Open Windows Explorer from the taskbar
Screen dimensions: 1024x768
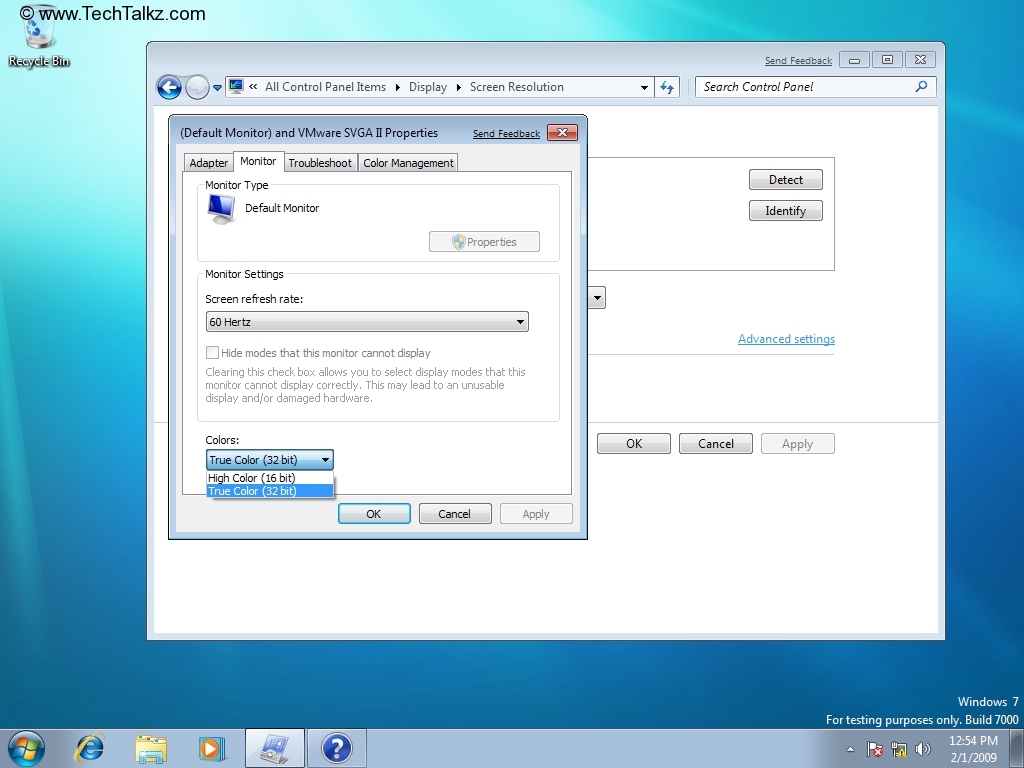150,747
